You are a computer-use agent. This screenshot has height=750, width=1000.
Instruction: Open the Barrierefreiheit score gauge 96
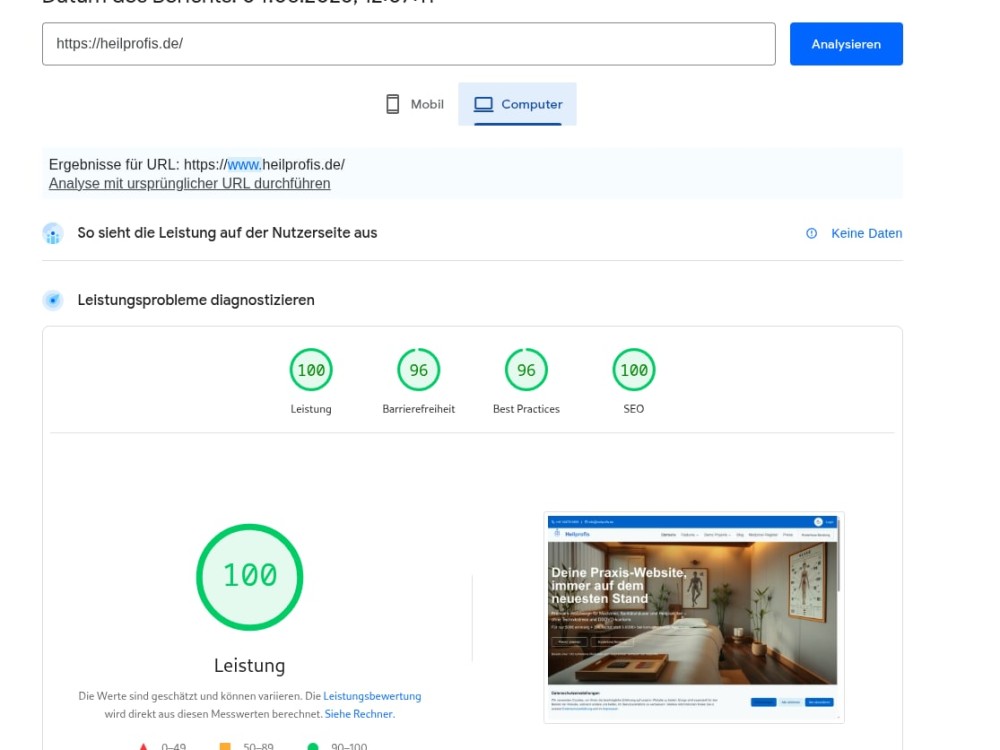coord(418,370)
